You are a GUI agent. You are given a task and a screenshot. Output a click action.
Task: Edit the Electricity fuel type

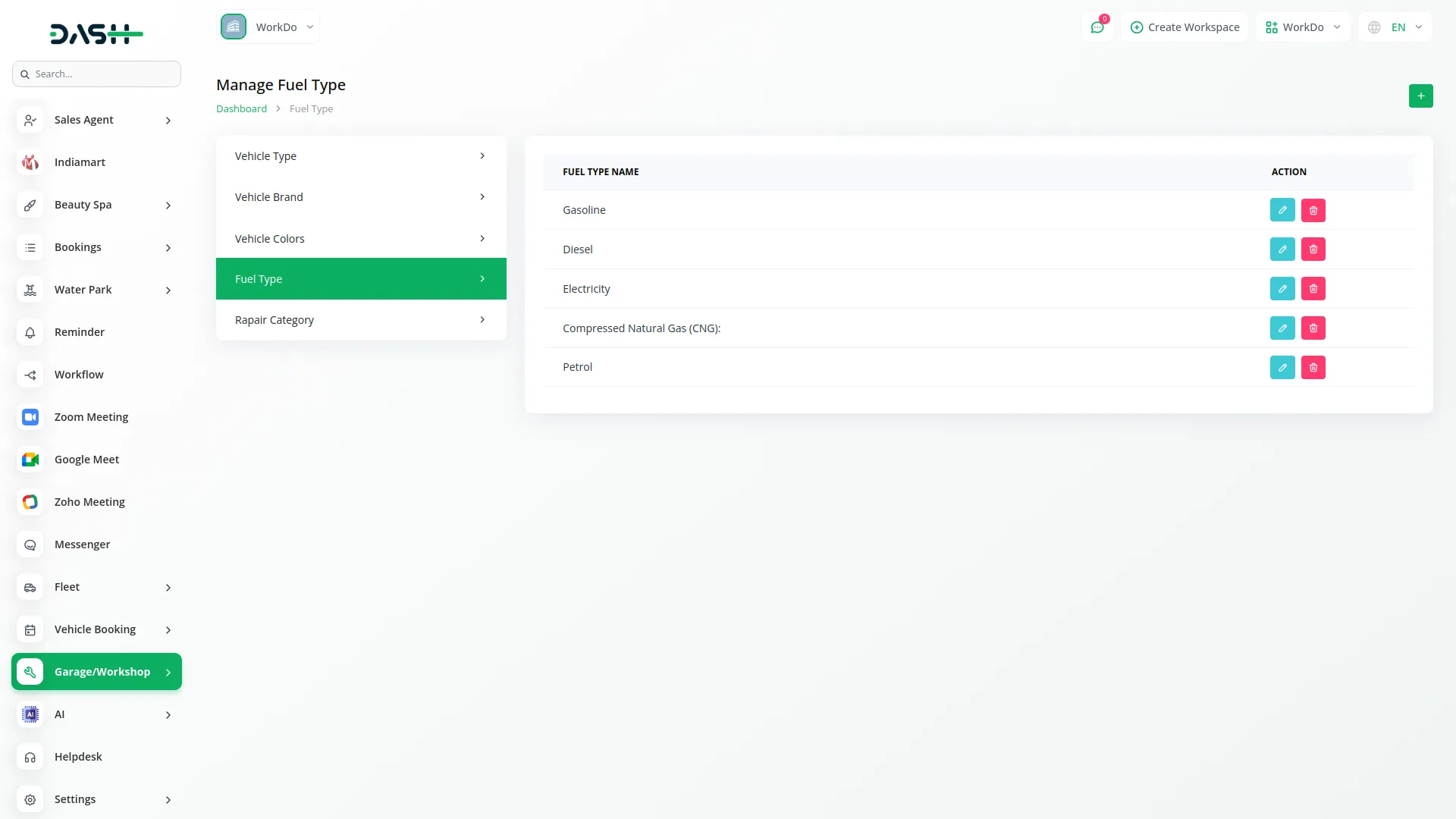click(1282, 289)
